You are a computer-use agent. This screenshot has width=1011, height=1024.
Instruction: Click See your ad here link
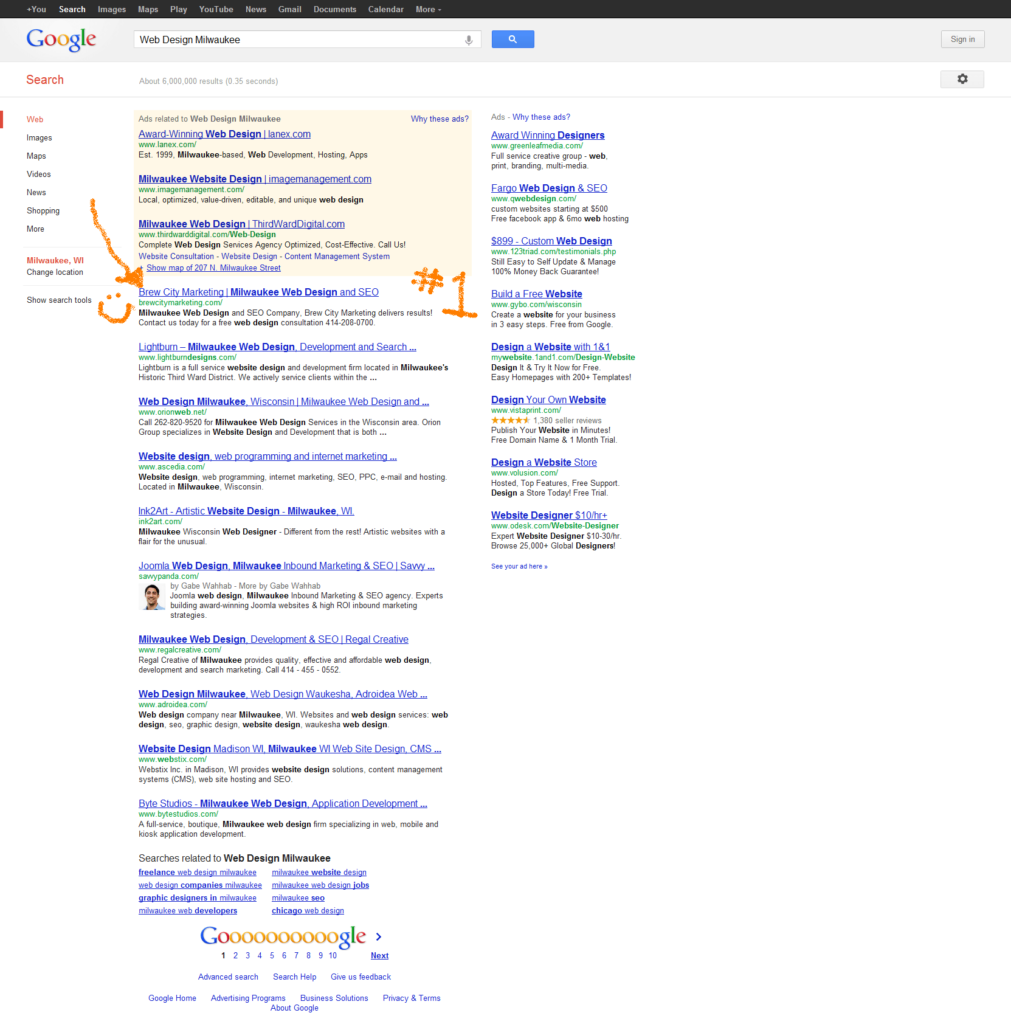click(519, 566)
